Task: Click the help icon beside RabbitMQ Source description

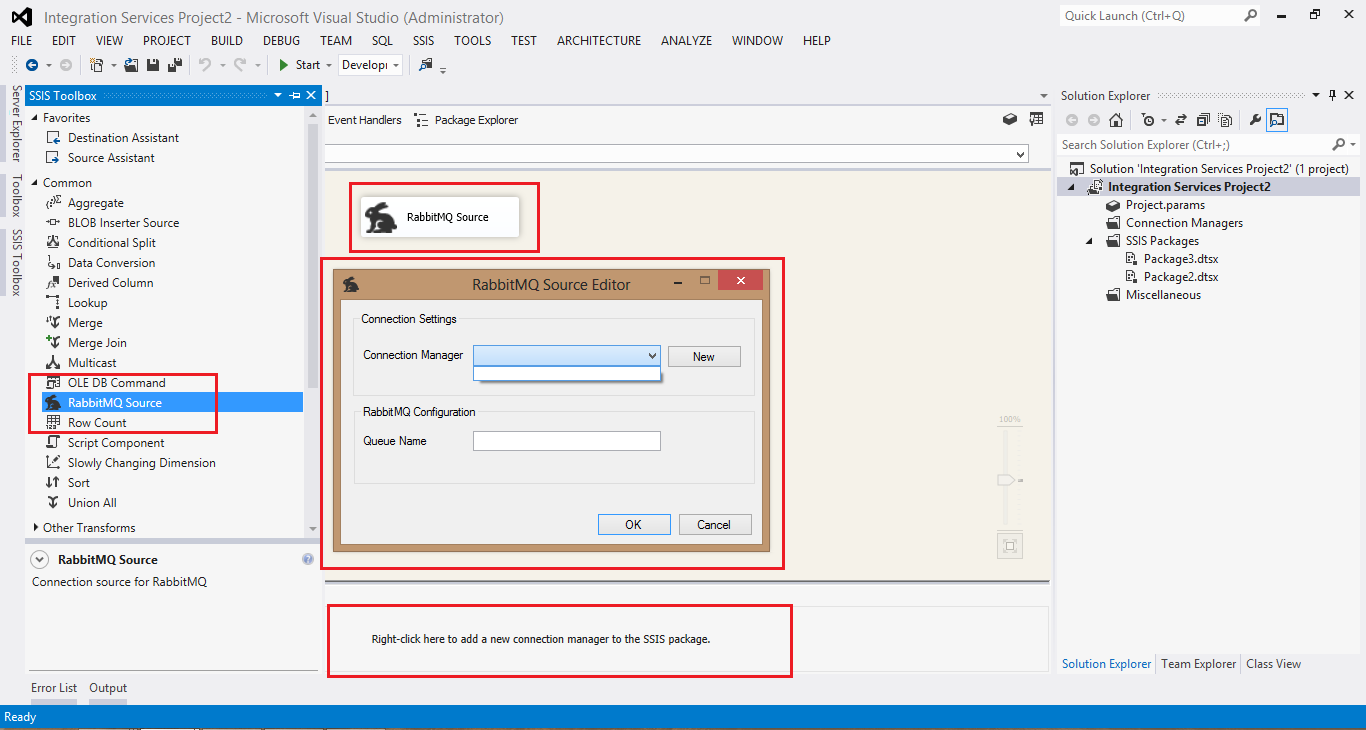Action: pos(308,559)
